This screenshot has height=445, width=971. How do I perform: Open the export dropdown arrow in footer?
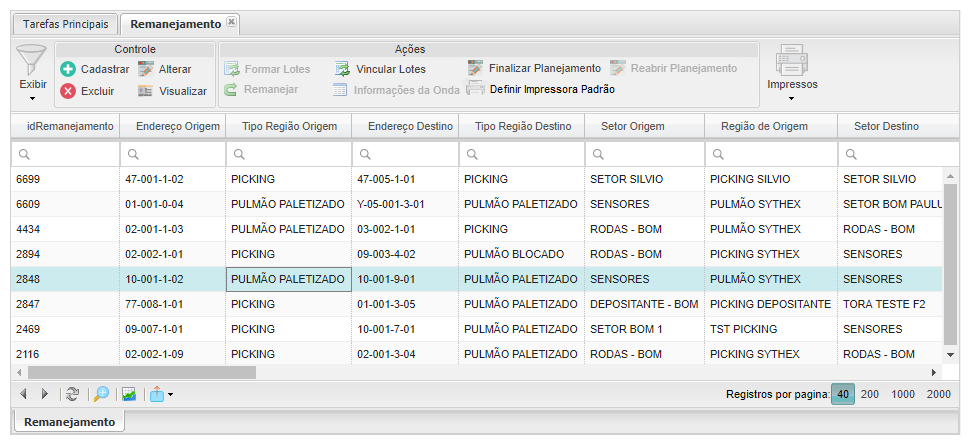click(171, 395)
